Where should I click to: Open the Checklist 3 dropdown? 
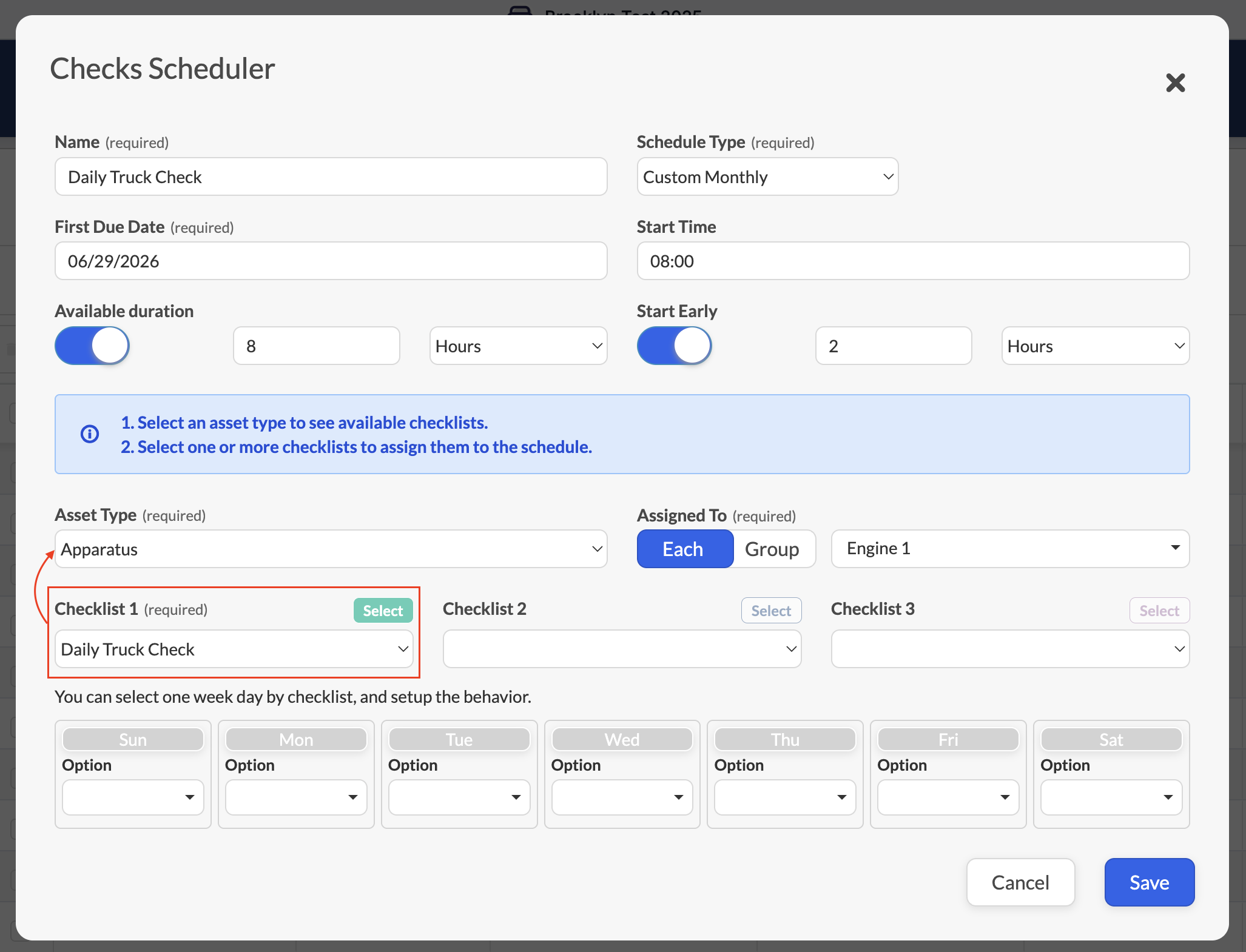tap(1010, 649)
